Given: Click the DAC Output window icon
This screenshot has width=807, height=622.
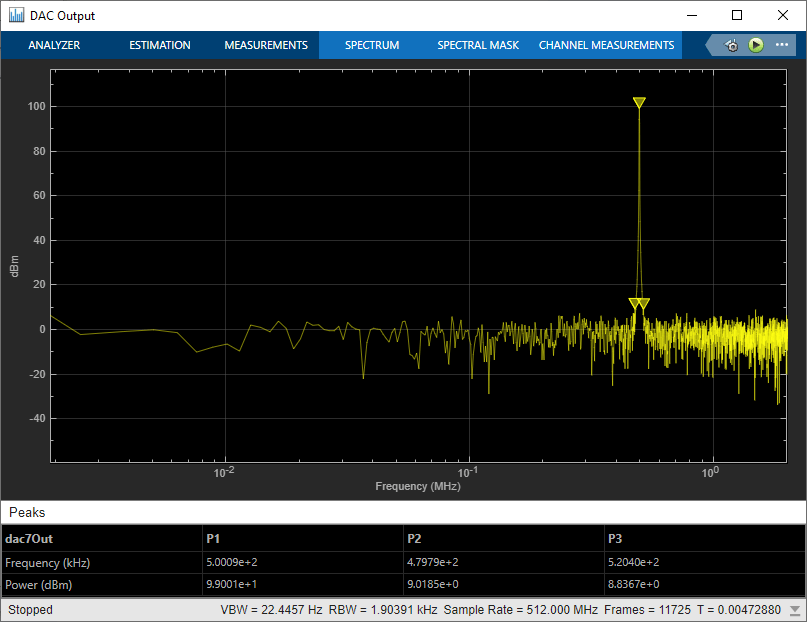Looking at the screenshot, I should click(x=16, y=15).
